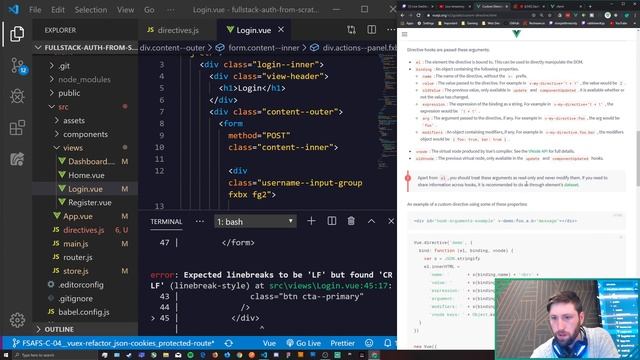Collapse the src folder
The image size is (640, 360).
click(63, 107)
